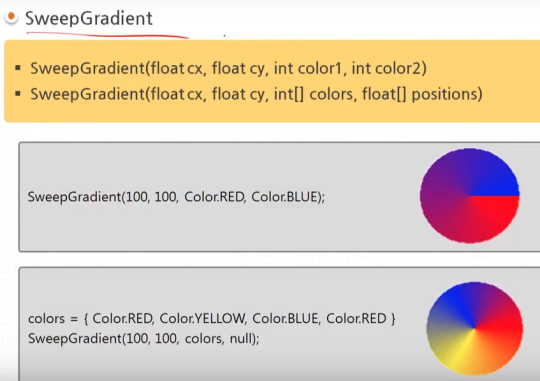Click the SweepGradient slide title
Viewport: 540px width, 381px height.
coord(89,18)
